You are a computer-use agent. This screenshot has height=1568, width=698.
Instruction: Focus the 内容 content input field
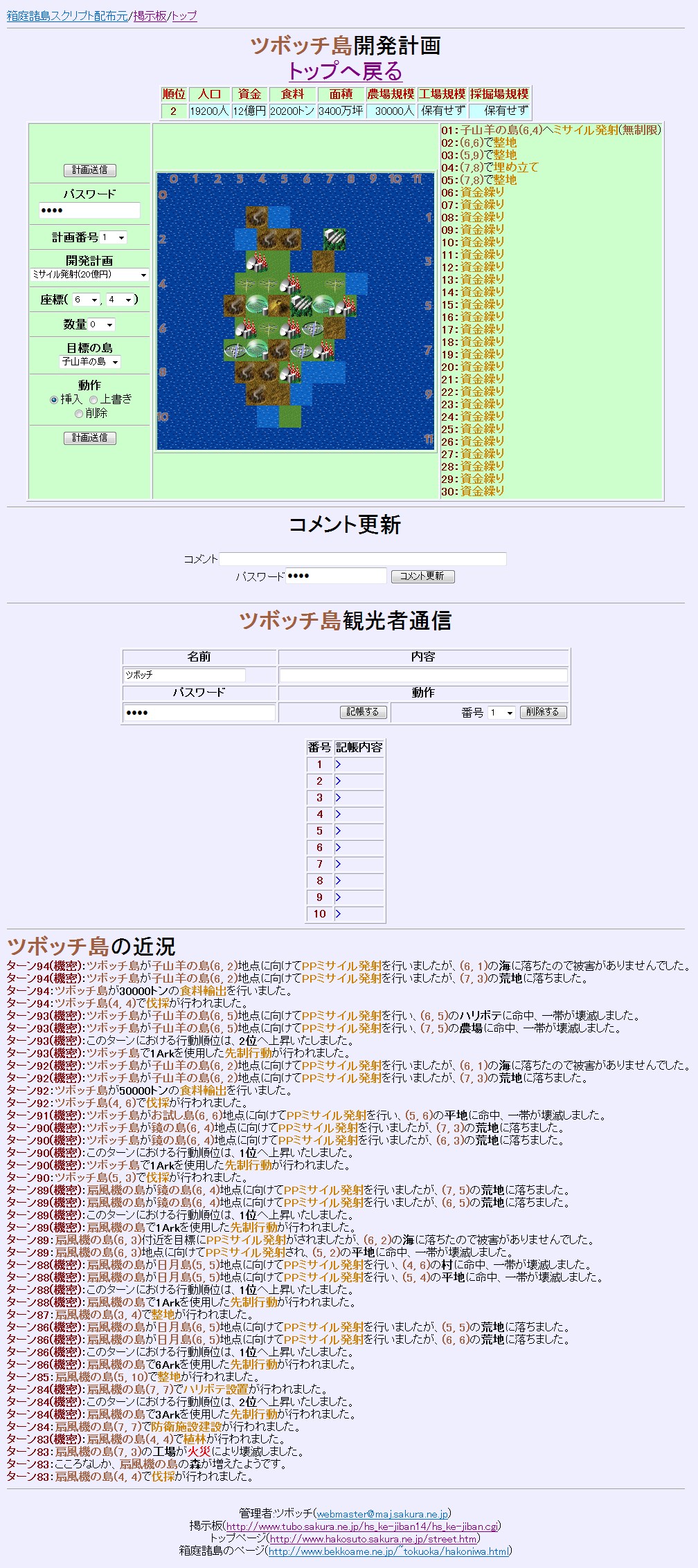pyautogui.click(x=423, y=675)
